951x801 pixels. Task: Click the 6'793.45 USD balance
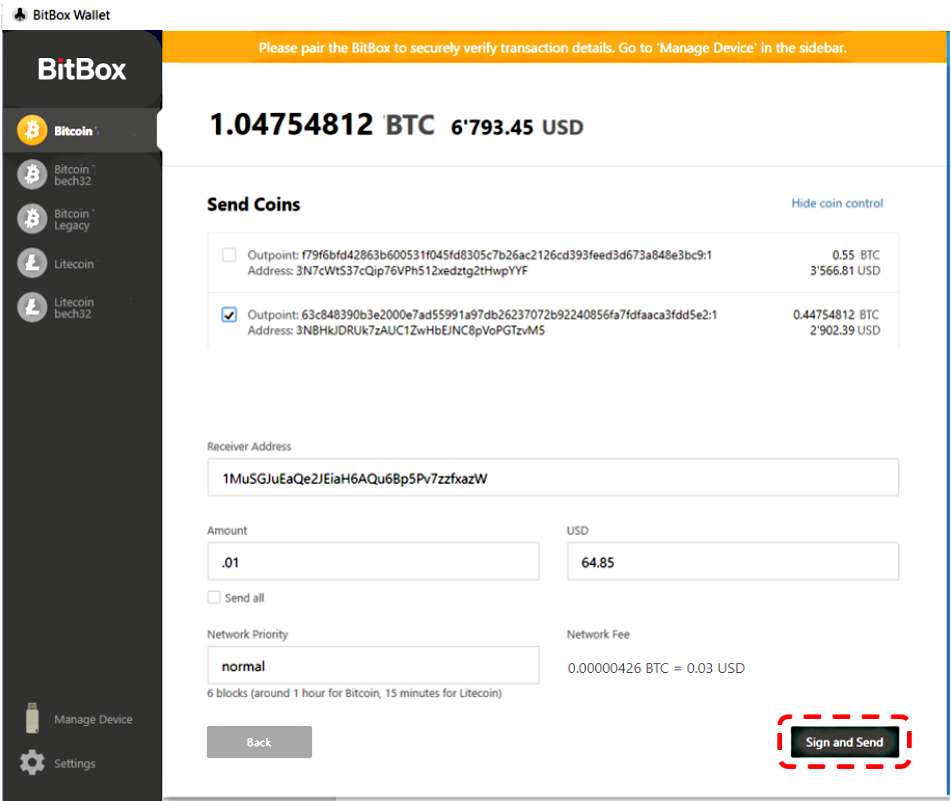(x=517, y=127)
